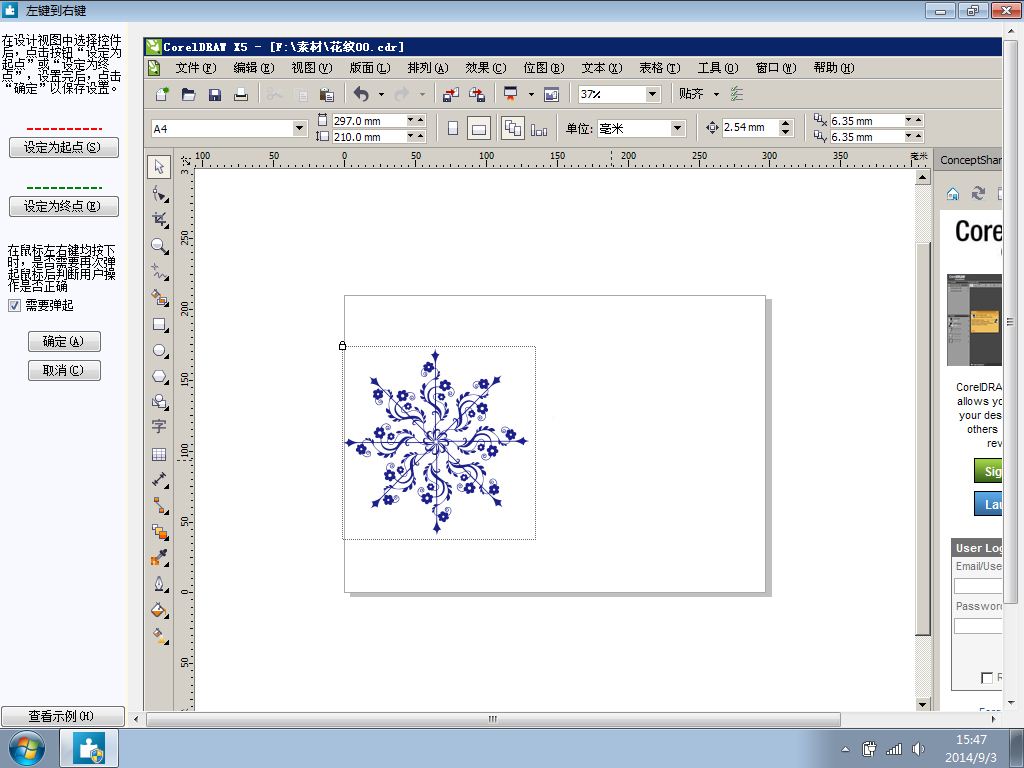Open the 文件(F) menu
This screenshot has height=768, width=1024.
[x=195, y=68]
